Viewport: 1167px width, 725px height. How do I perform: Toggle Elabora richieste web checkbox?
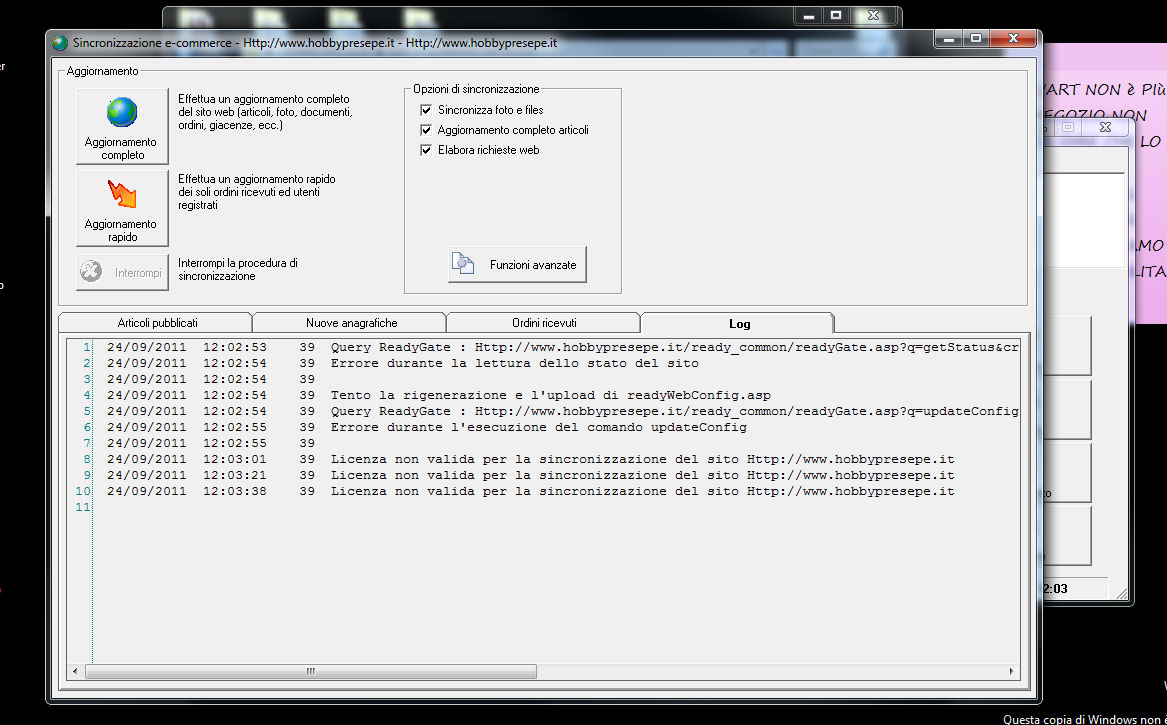coord(426,150)
